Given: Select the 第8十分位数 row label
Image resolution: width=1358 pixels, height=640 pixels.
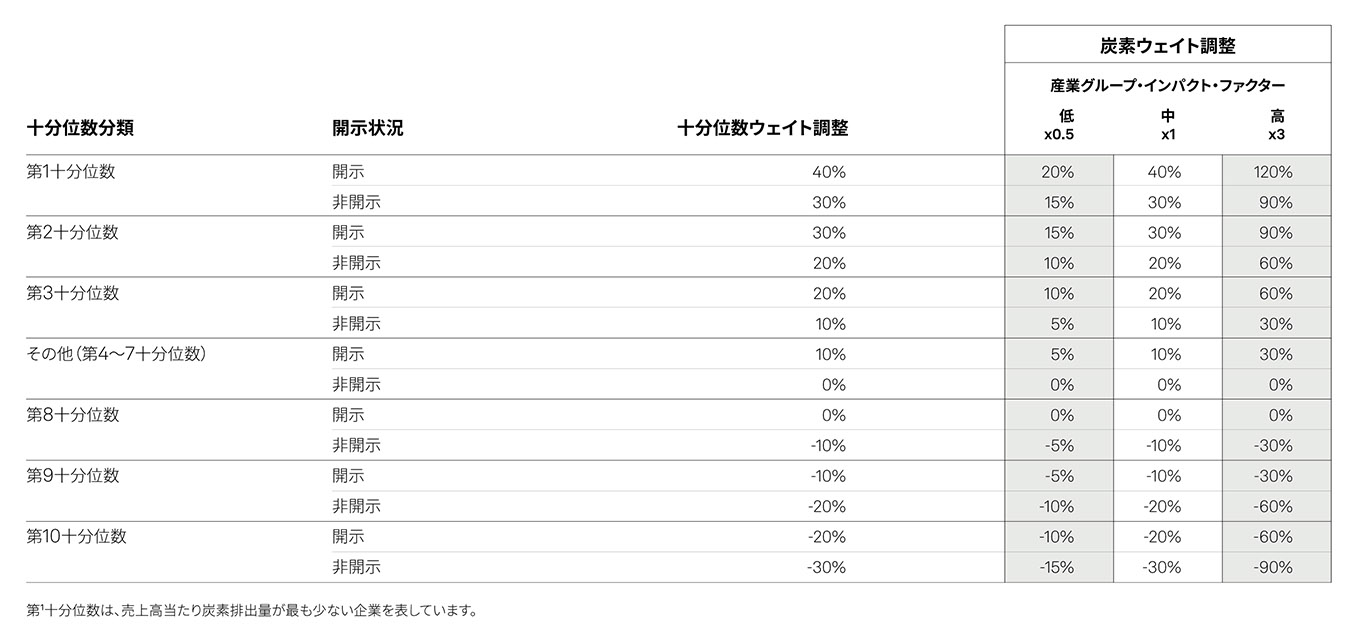Looking at the screenshot, I should 72,415.
